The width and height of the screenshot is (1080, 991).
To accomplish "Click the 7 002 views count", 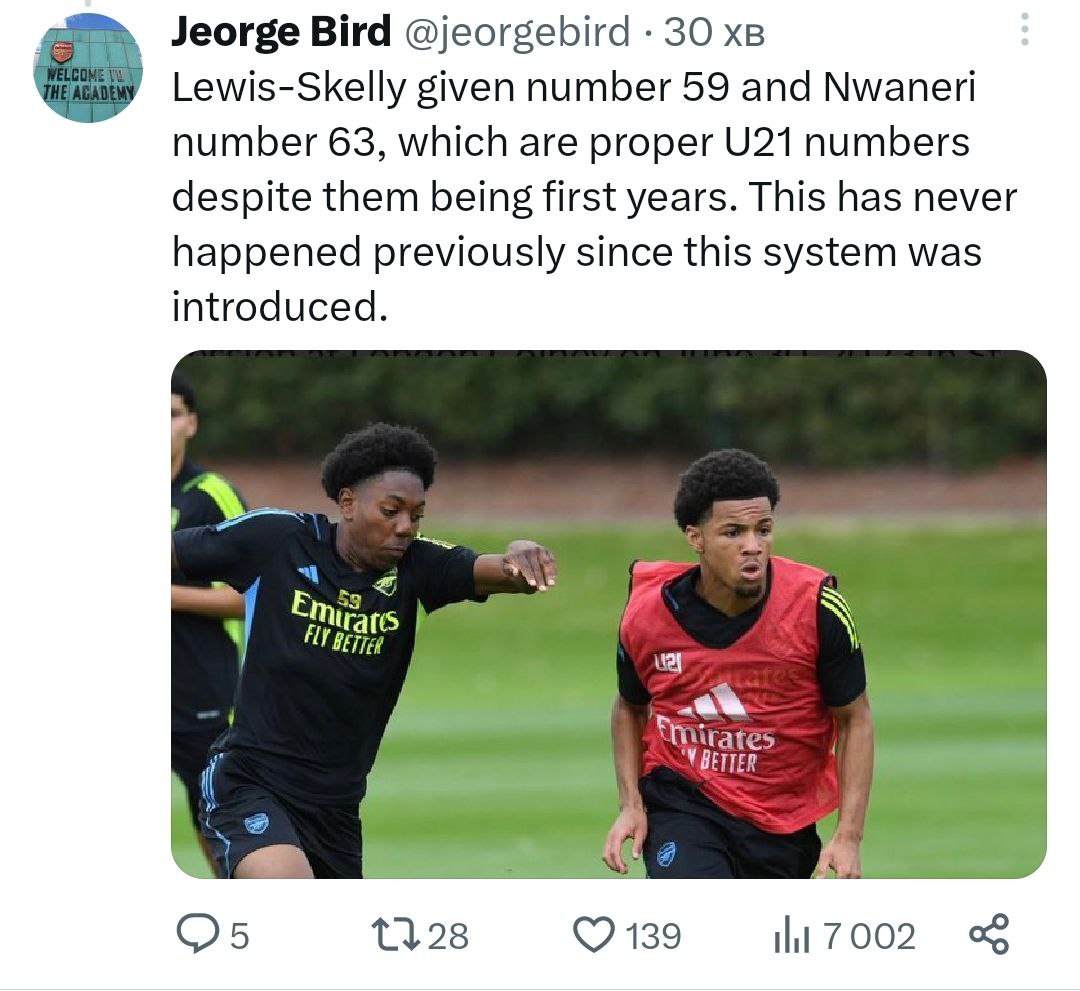I will pos(868,937).
